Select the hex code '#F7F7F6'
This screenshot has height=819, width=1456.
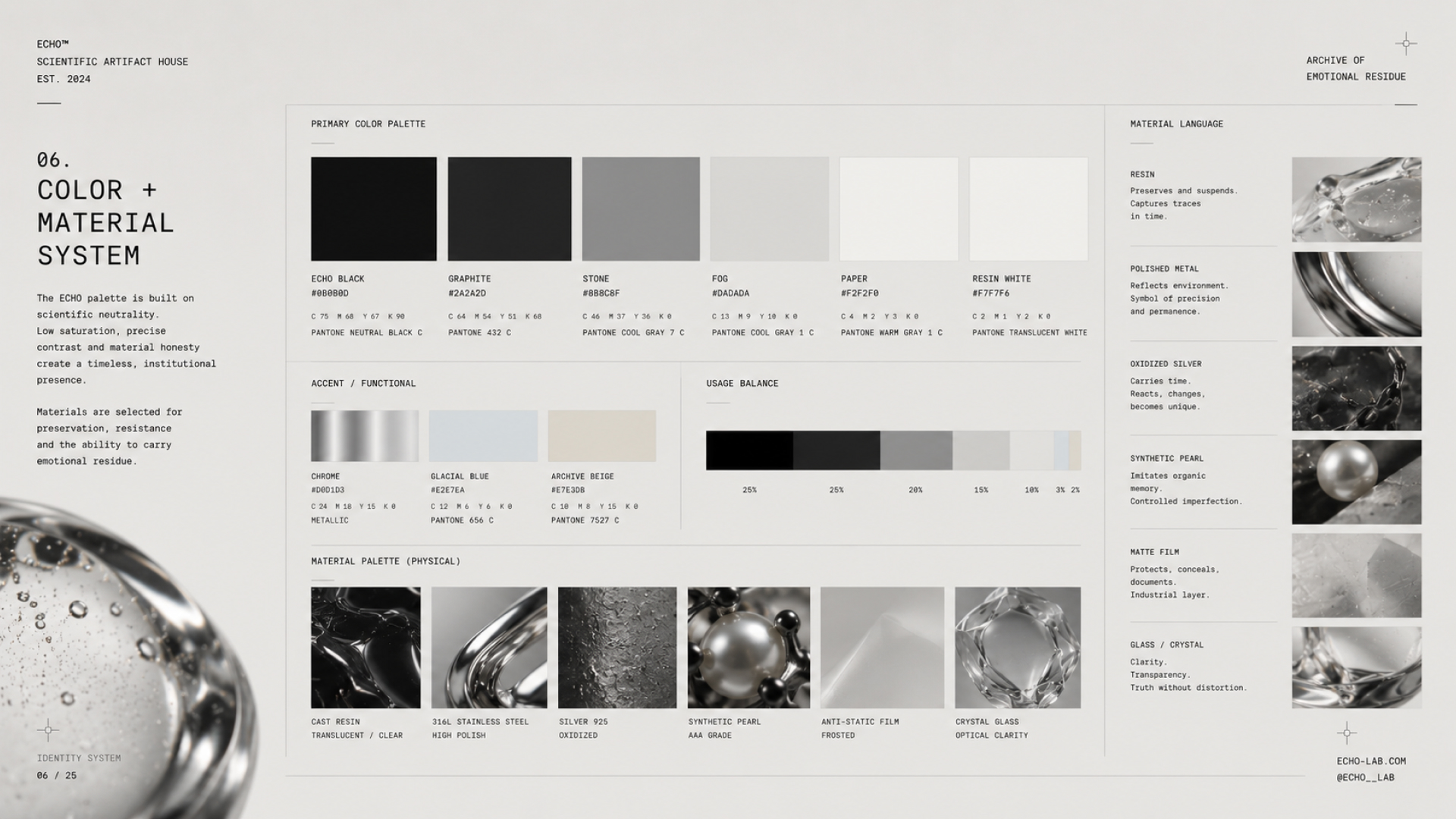(x=991, y=293)
